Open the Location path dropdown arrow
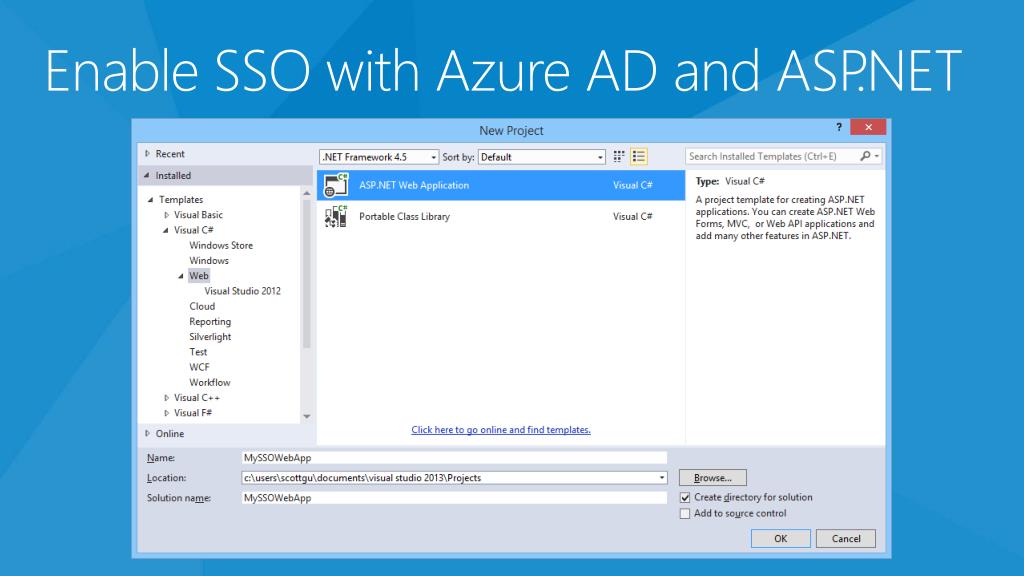The image size is (1024, 576). point(662,477)
